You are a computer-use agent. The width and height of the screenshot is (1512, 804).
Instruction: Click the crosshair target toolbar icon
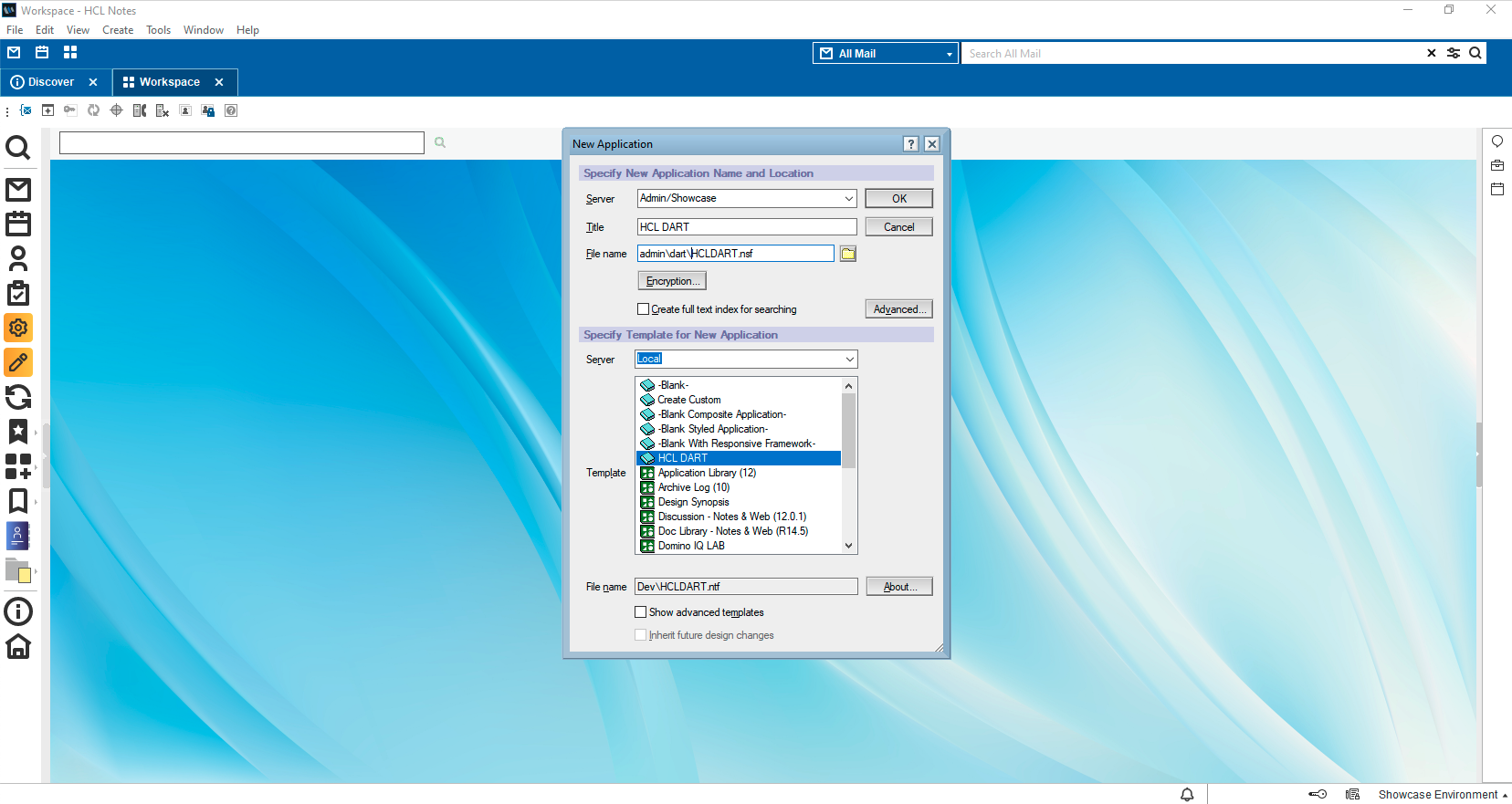click(116, 110)
